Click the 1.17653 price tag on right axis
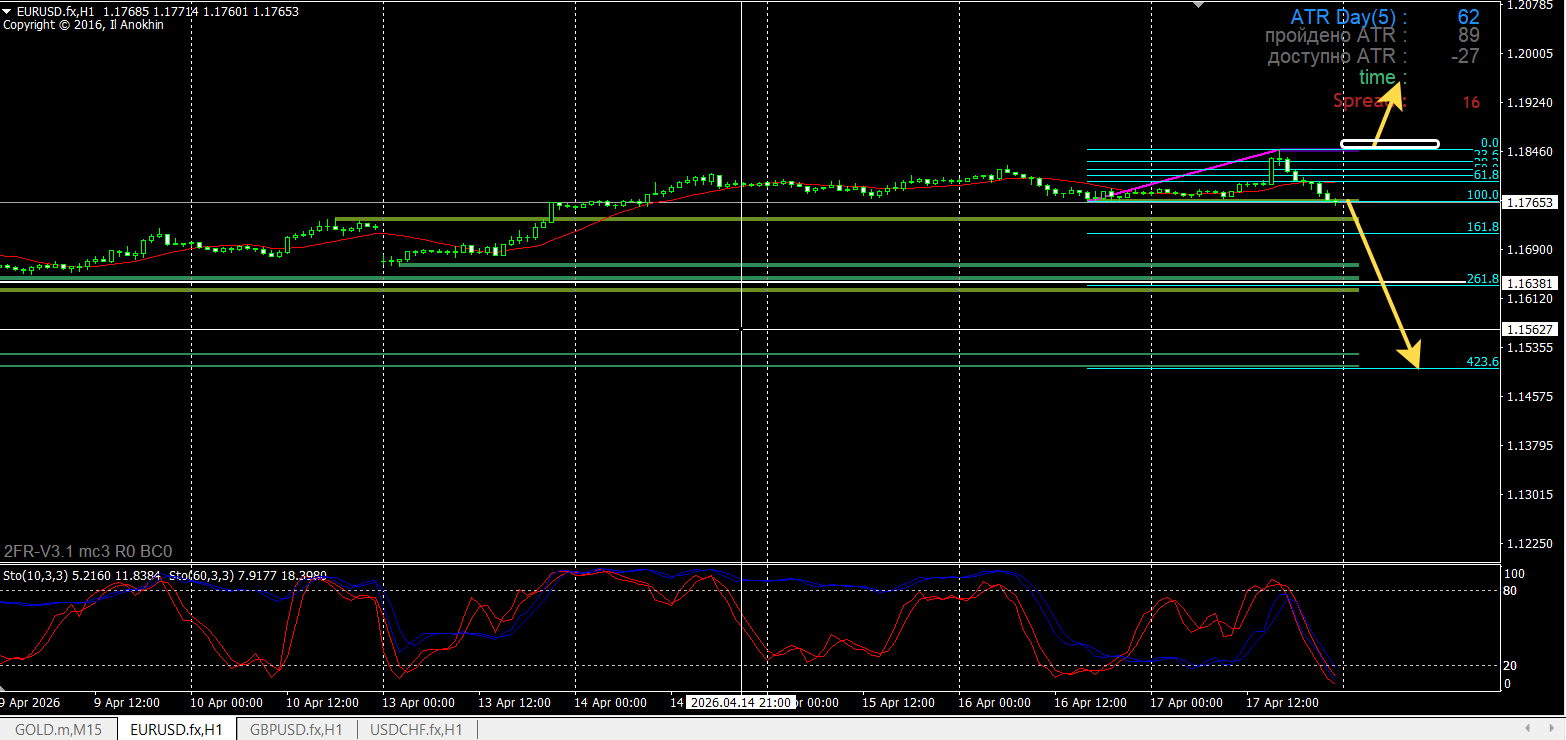This screenshot has height=740, width=1566. click(x=1529, y=202)
